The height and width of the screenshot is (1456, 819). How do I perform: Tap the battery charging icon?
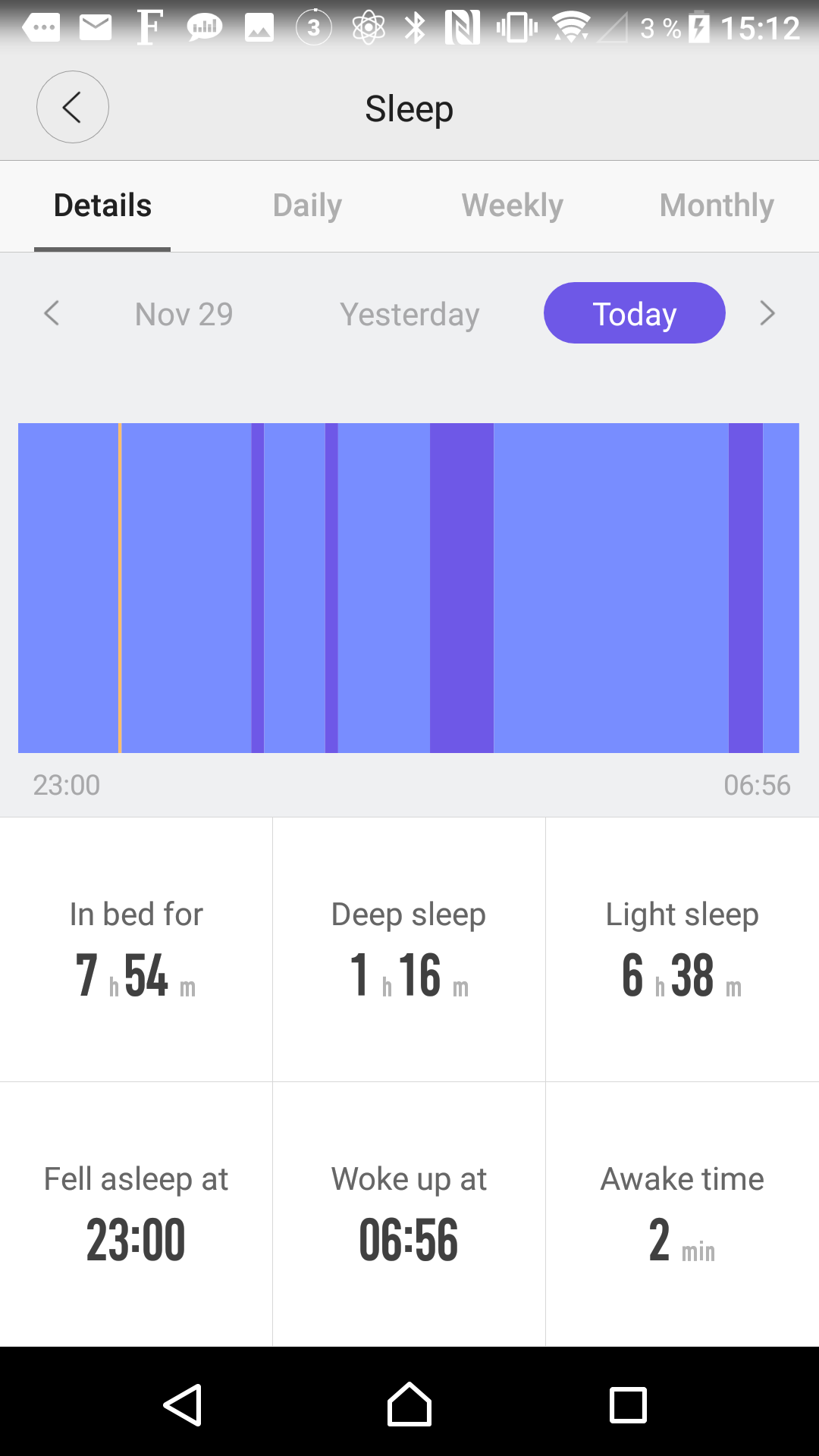coord(698,28)
